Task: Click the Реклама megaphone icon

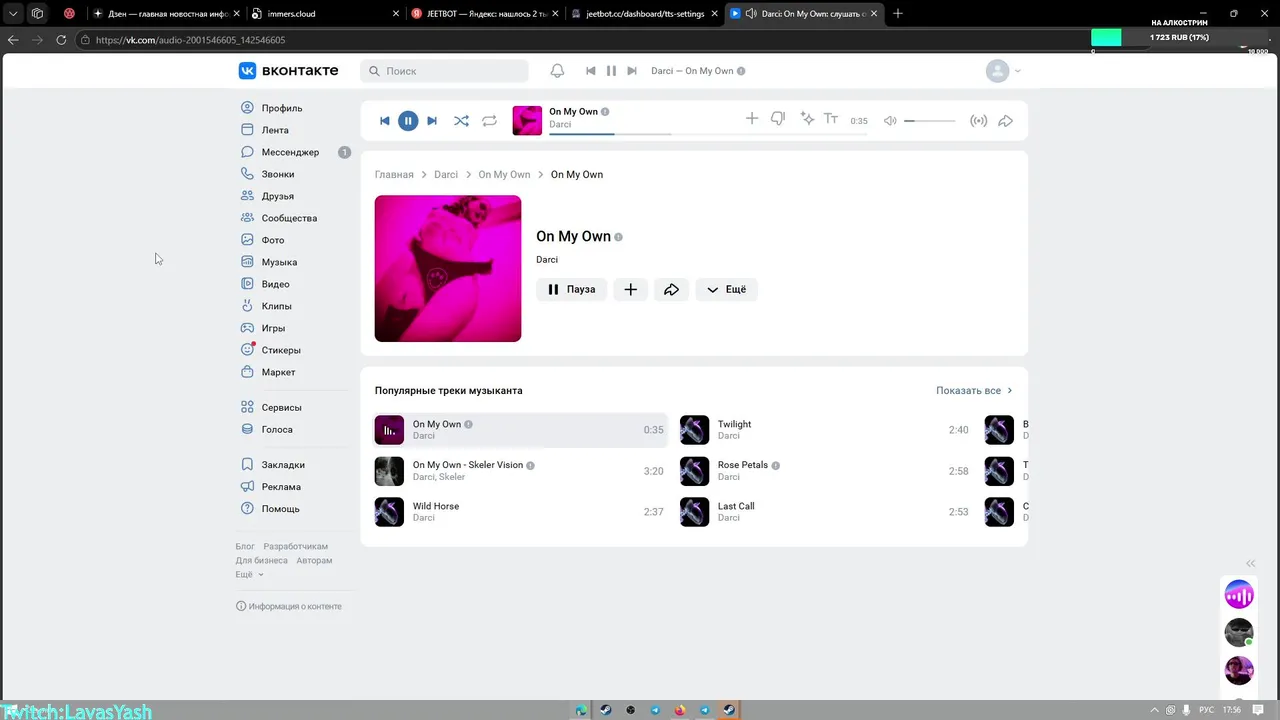Action: (247, 487)
